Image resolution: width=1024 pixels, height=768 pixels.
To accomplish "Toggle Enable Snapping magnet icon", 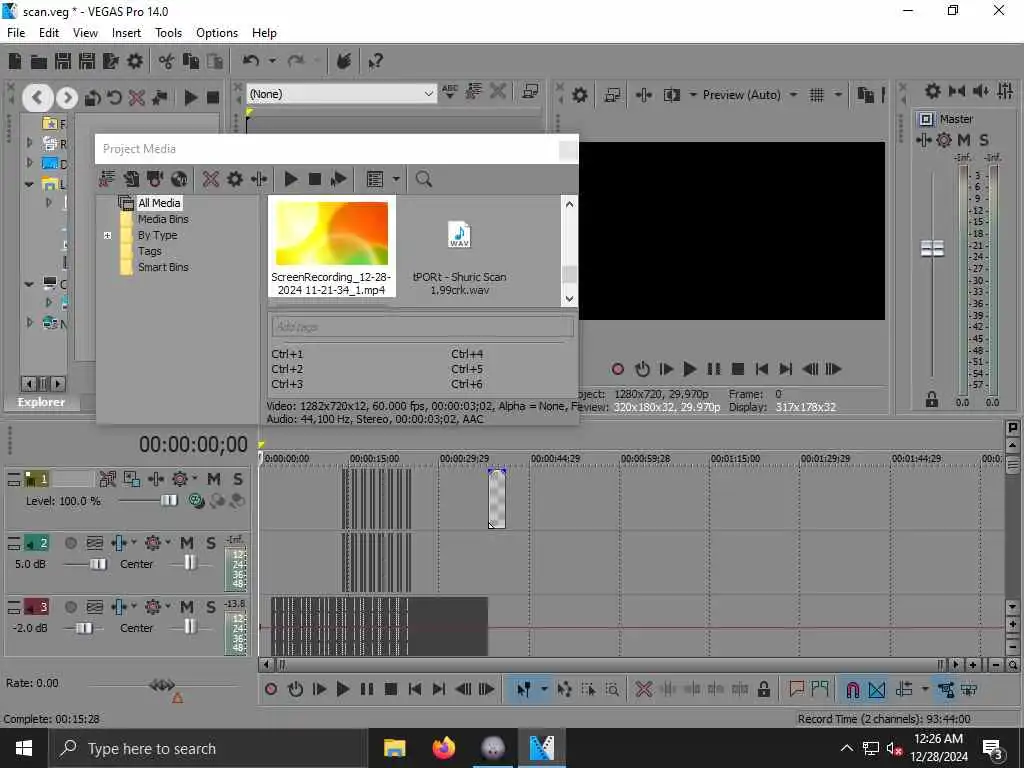I will click(x=852, y=690).
